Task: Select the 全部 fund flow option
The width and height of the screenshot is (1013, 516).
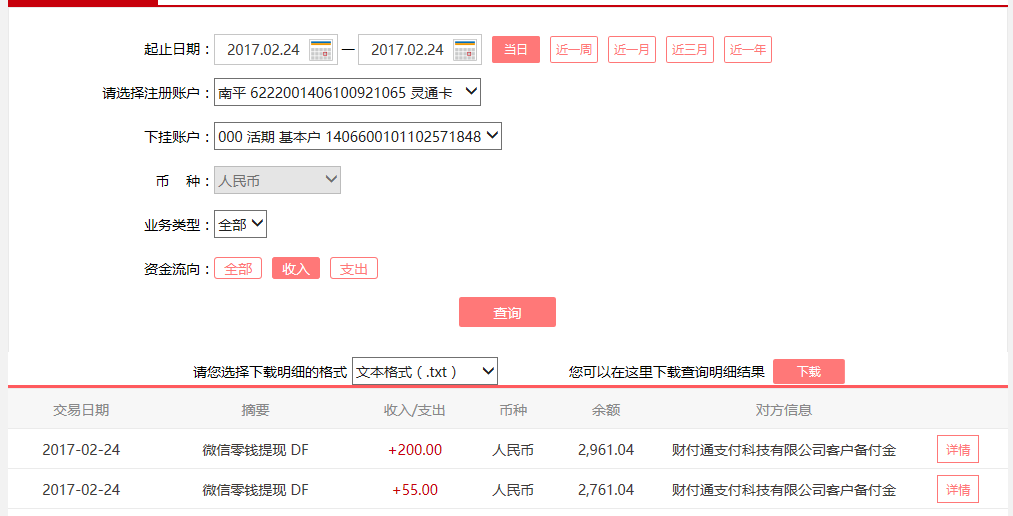Action: click(x=238, y=269)
